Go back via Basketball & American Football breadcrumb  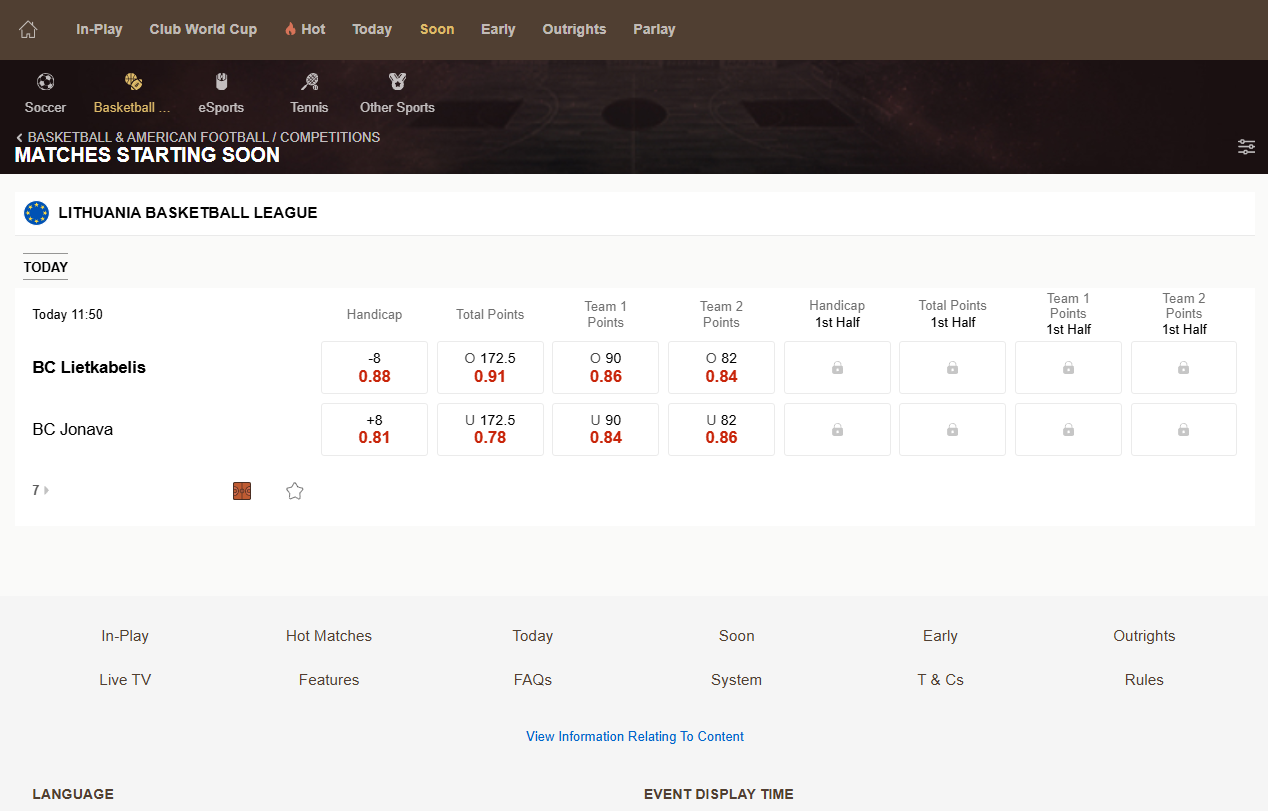pos(198,137)
